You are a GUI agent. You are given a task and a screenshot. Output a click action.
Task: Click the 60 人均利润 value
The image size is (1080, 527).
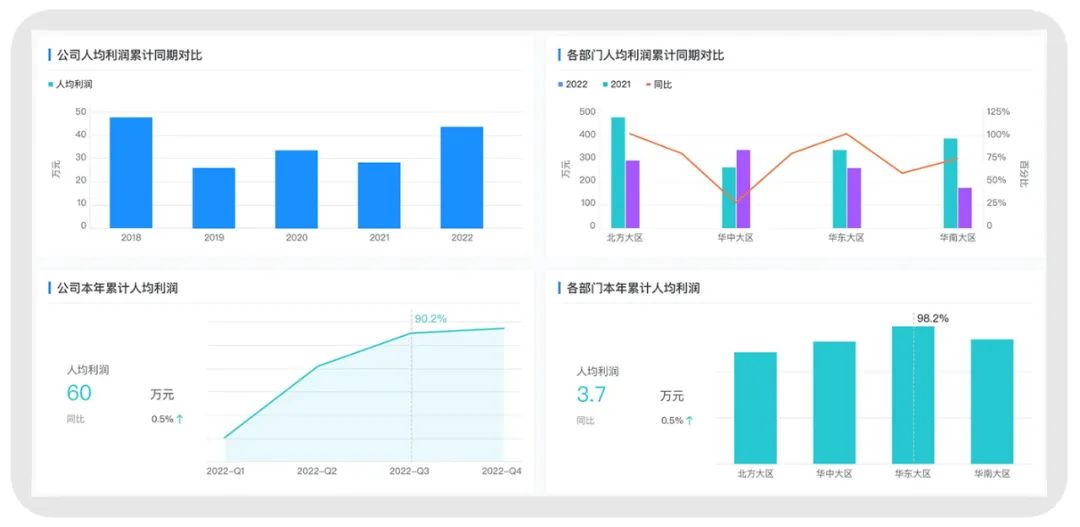(79, 393)
